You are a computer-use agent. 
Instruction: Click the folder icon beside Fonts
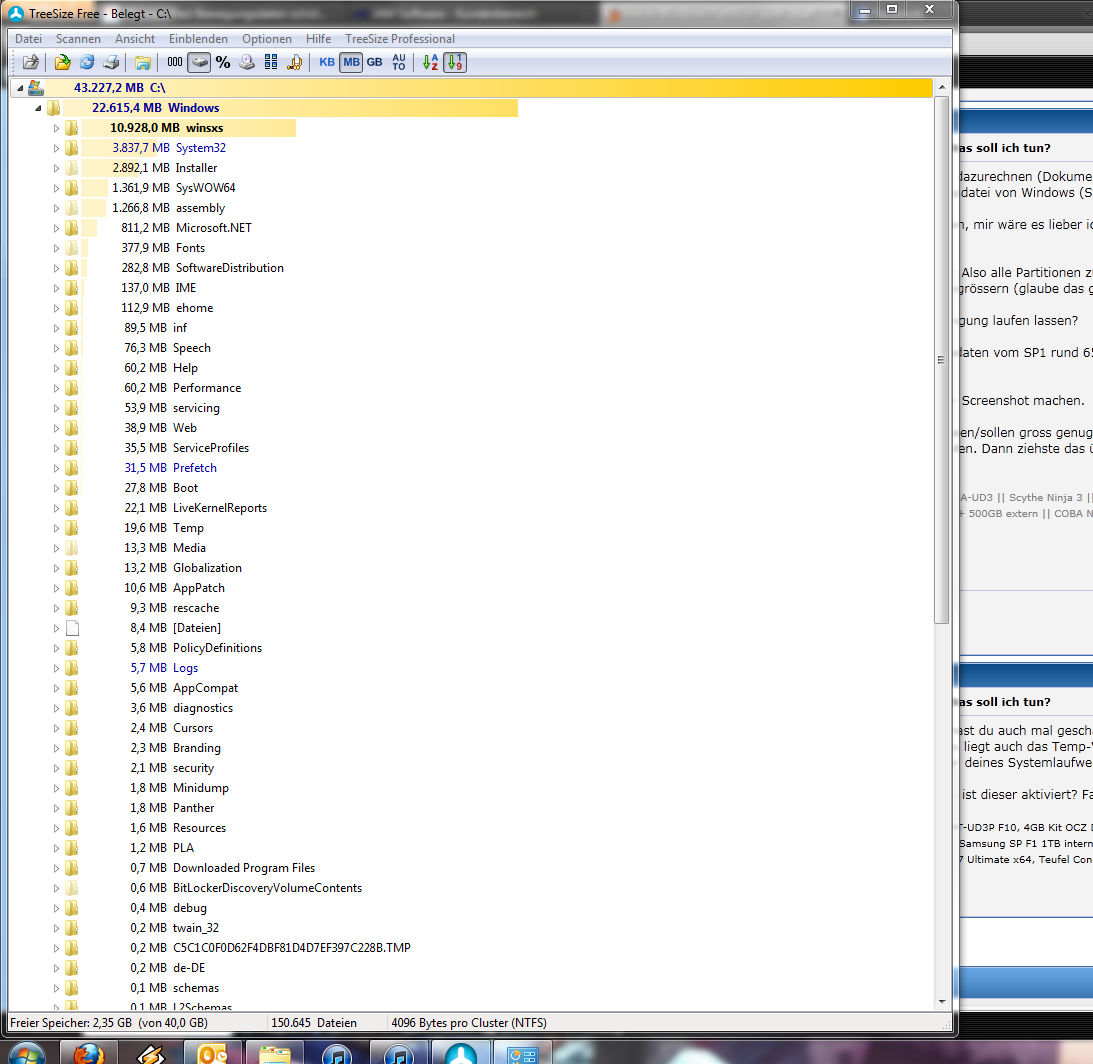72,248
